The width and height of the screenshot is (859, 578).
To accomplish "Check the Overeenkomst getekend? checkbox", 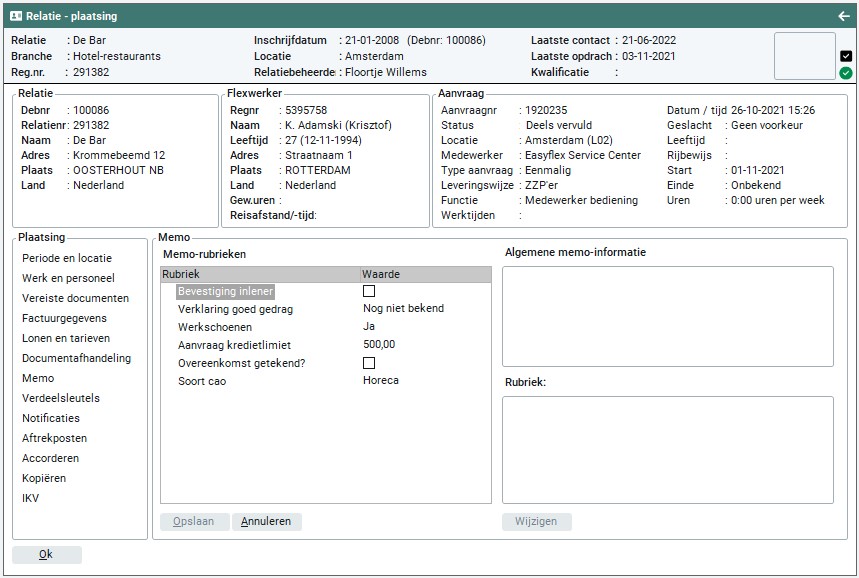I will tap(369, 363).
